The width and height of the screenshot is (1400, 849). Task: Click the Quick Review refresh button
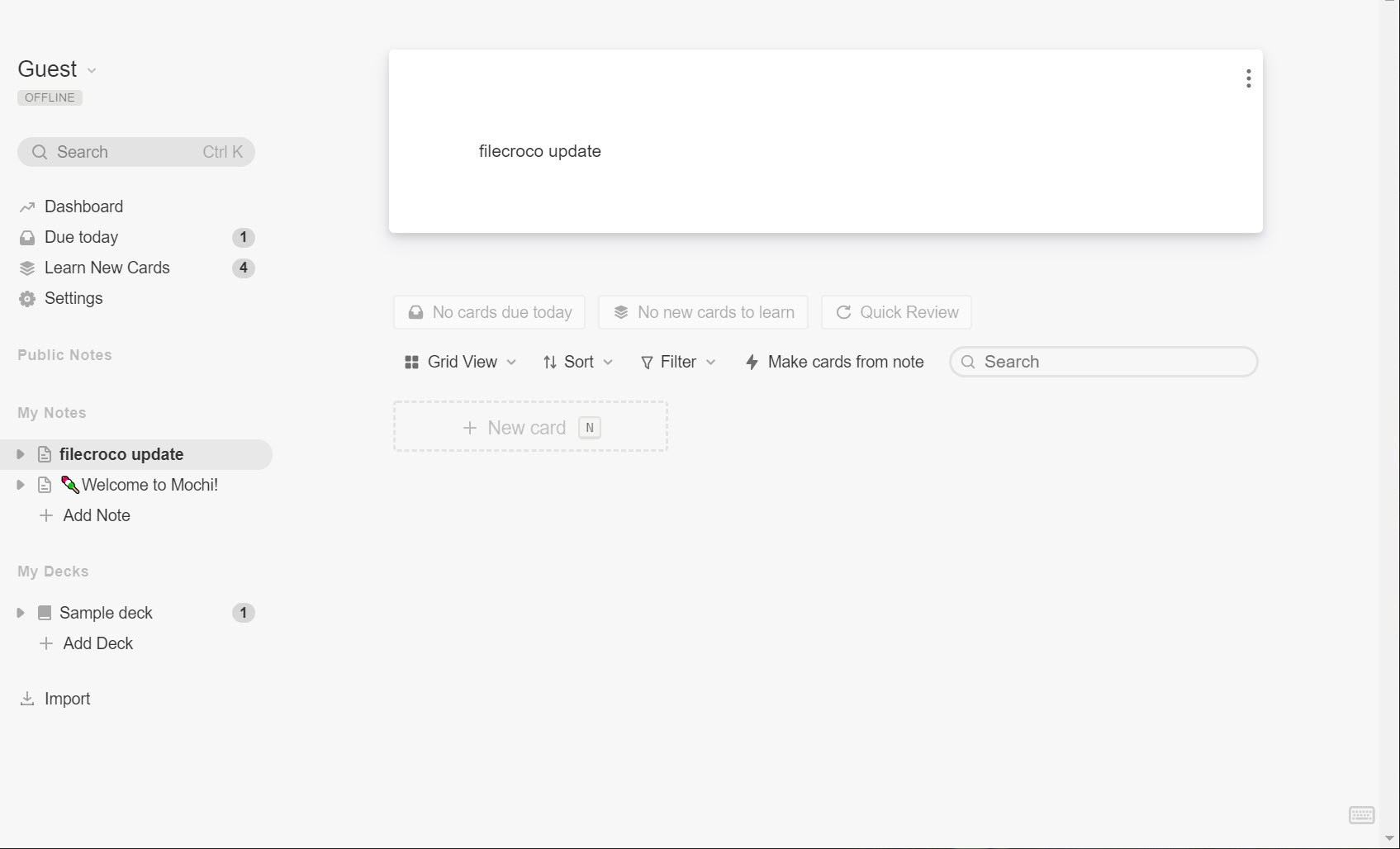[x=896, y=312]
